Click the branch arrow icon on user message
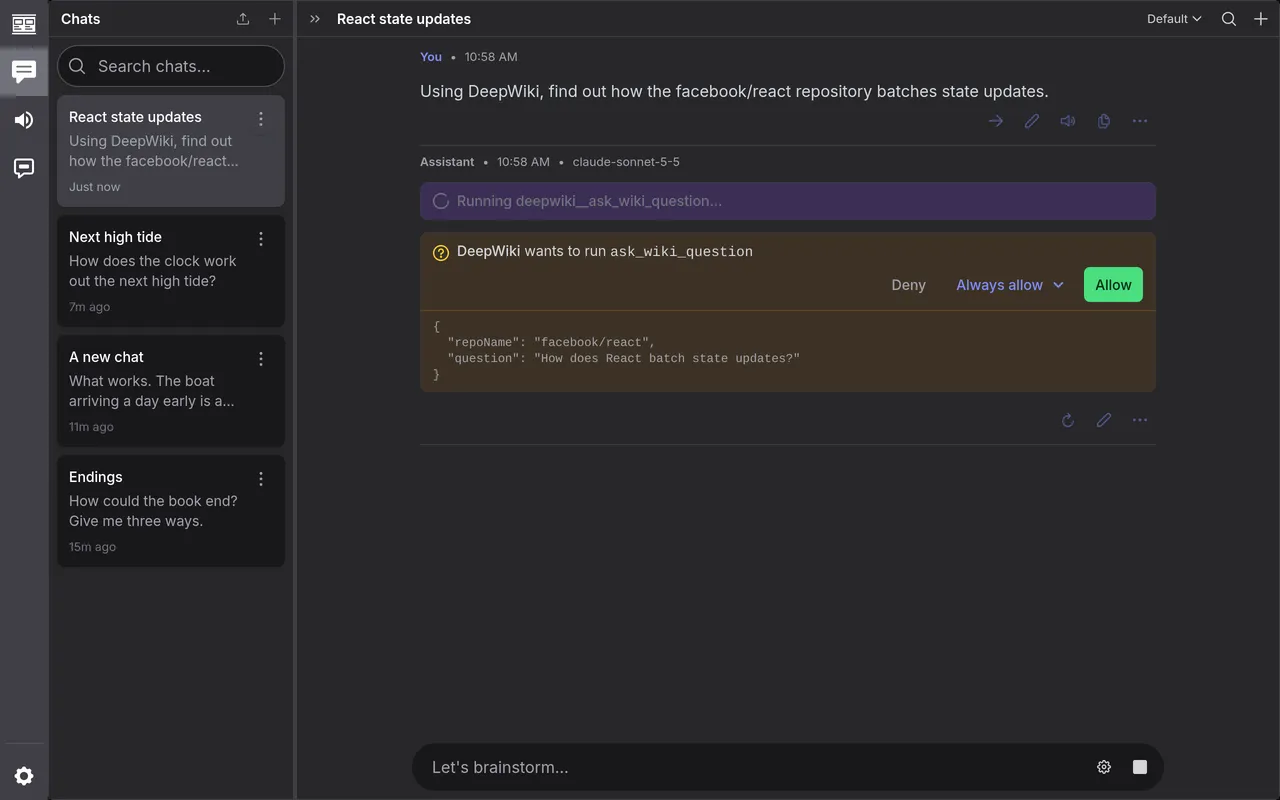 996,121
